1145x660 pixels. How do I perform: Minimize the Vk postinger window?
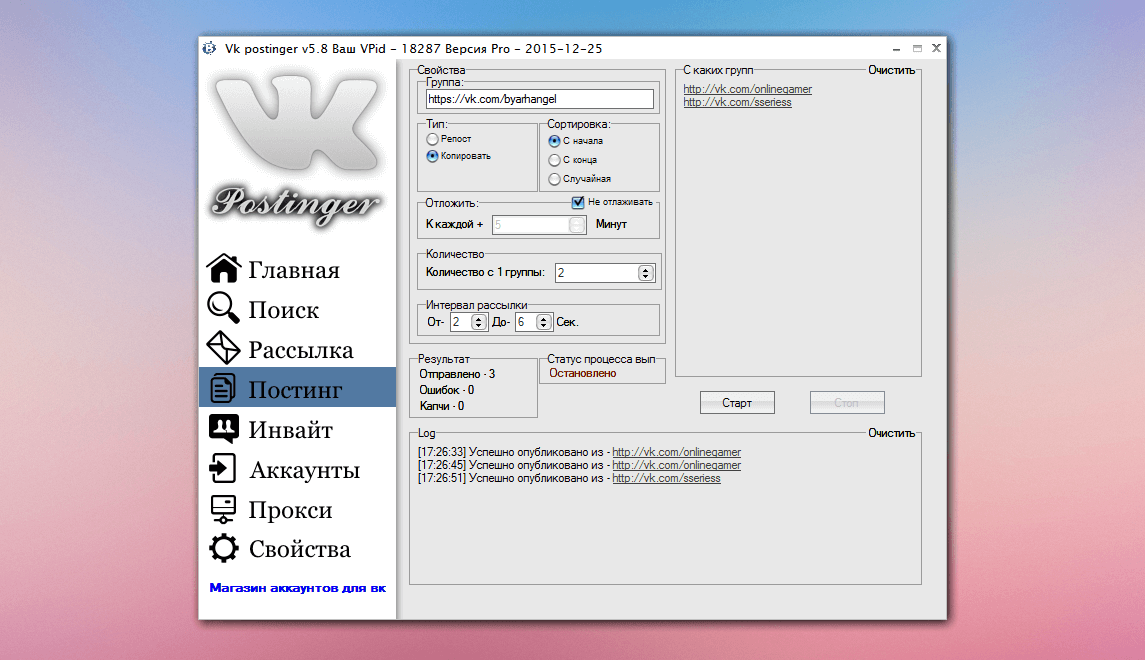pos(897,49)
